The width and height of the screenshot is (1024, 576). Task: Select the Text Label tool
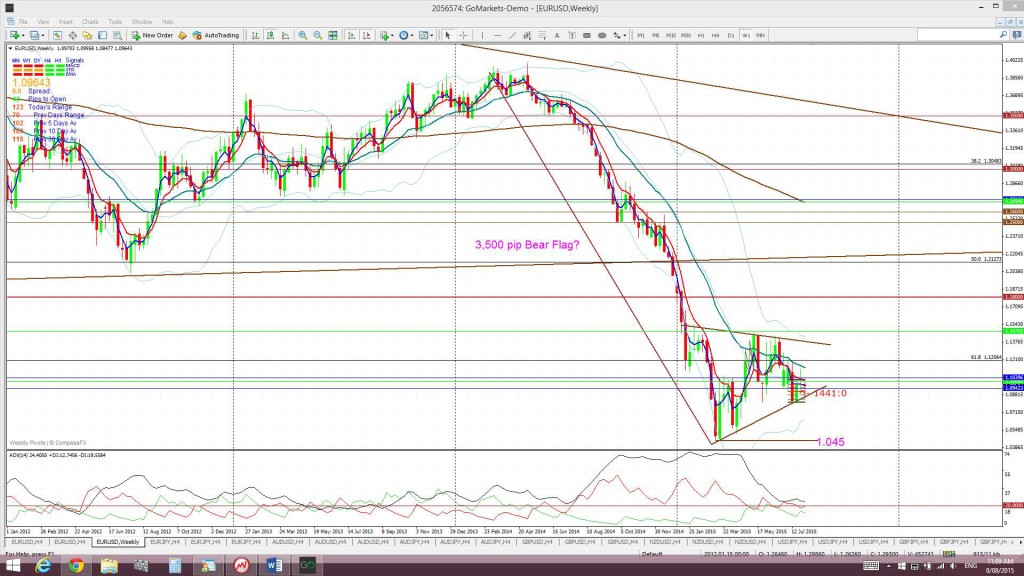pos(572,35)
